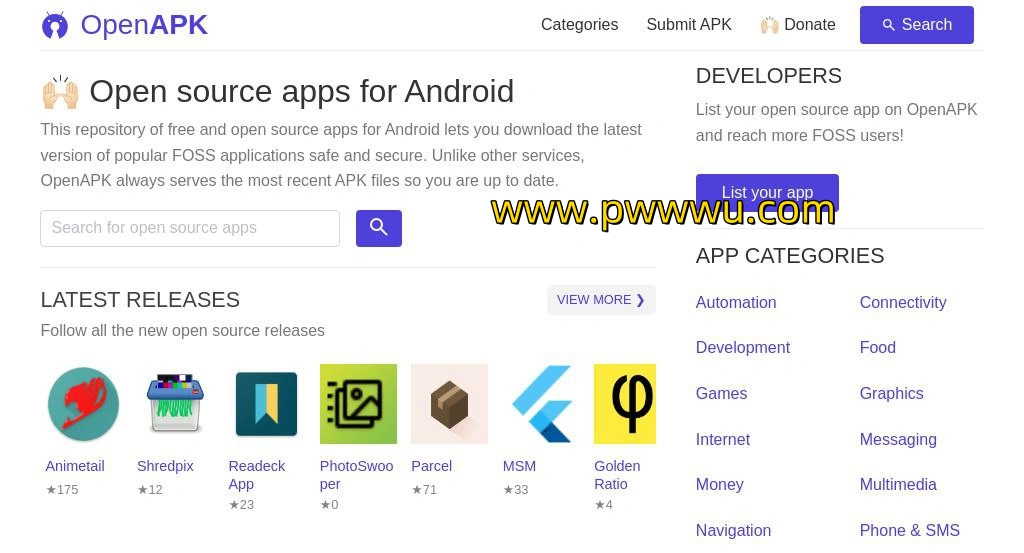
Task: Select the Internet category
Action: [723, 439]
